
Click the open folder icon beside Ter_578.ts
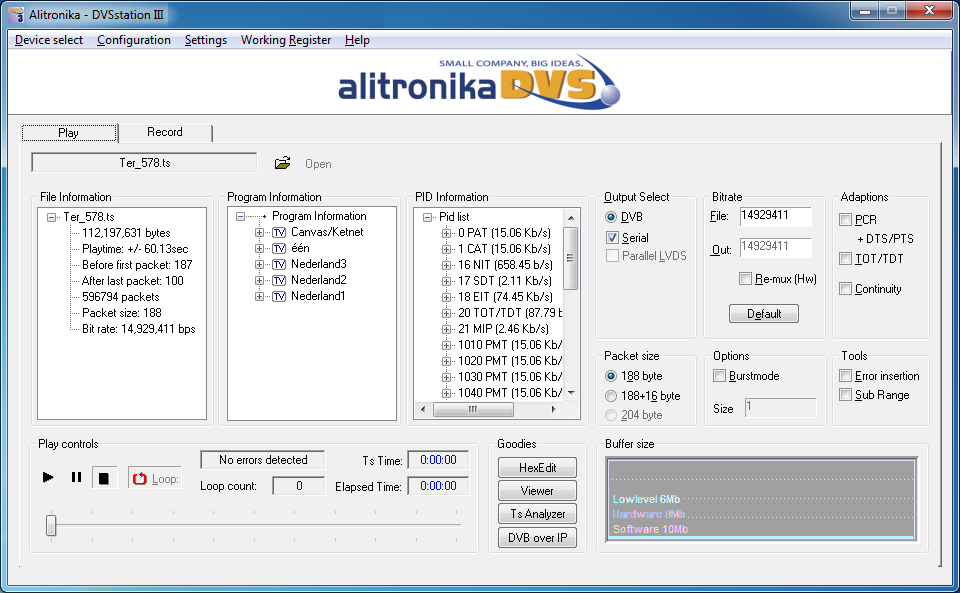283,163
